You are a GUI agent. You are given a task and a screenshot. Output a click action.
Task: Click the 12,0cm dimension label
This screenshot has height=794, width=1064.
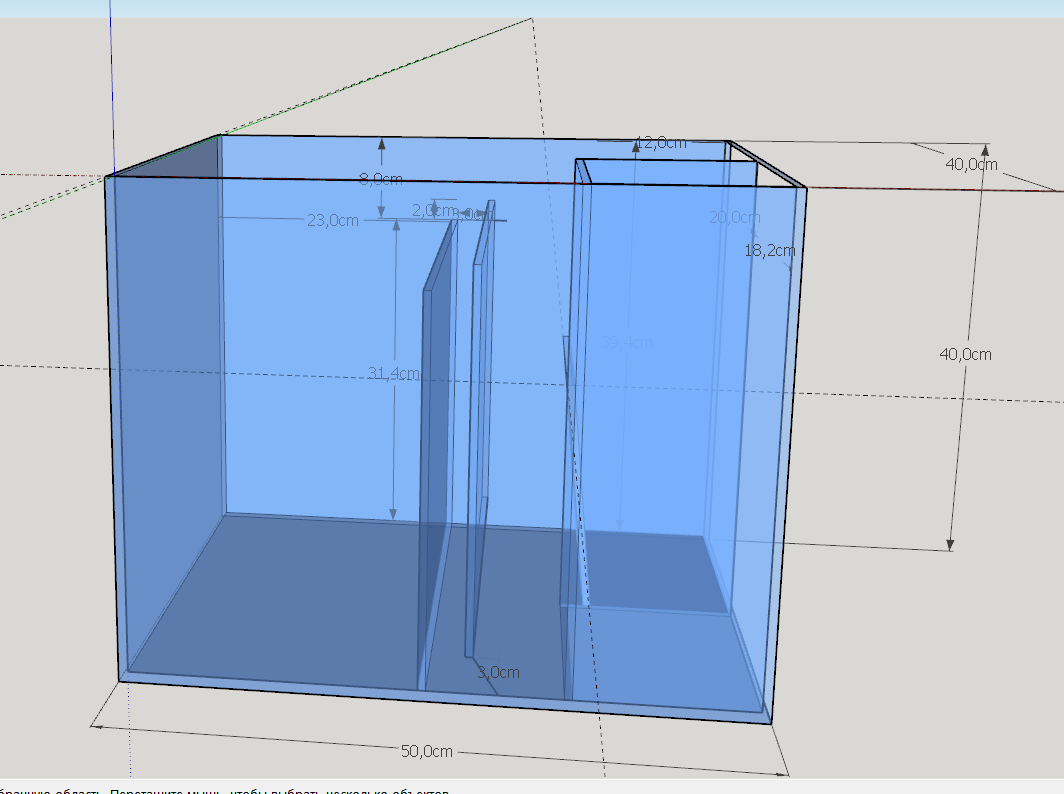[661, 143]
